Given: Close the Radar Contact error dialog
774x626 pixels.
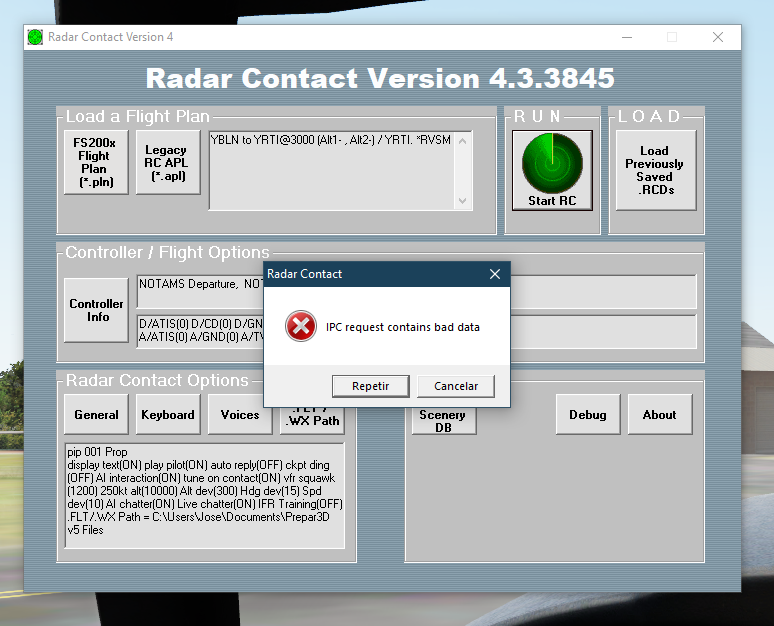Looking at the screenshot, I should (495, 274).
